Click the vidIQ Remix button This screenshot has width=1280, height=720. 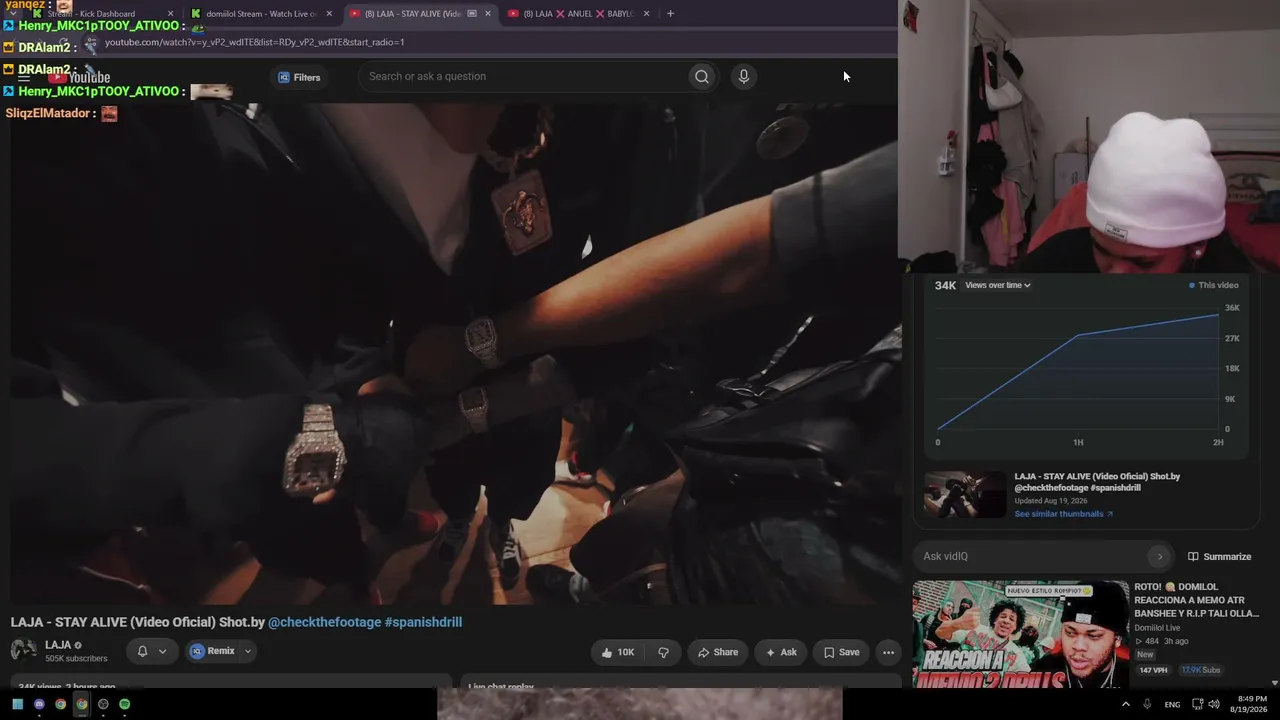coord(213,651)
